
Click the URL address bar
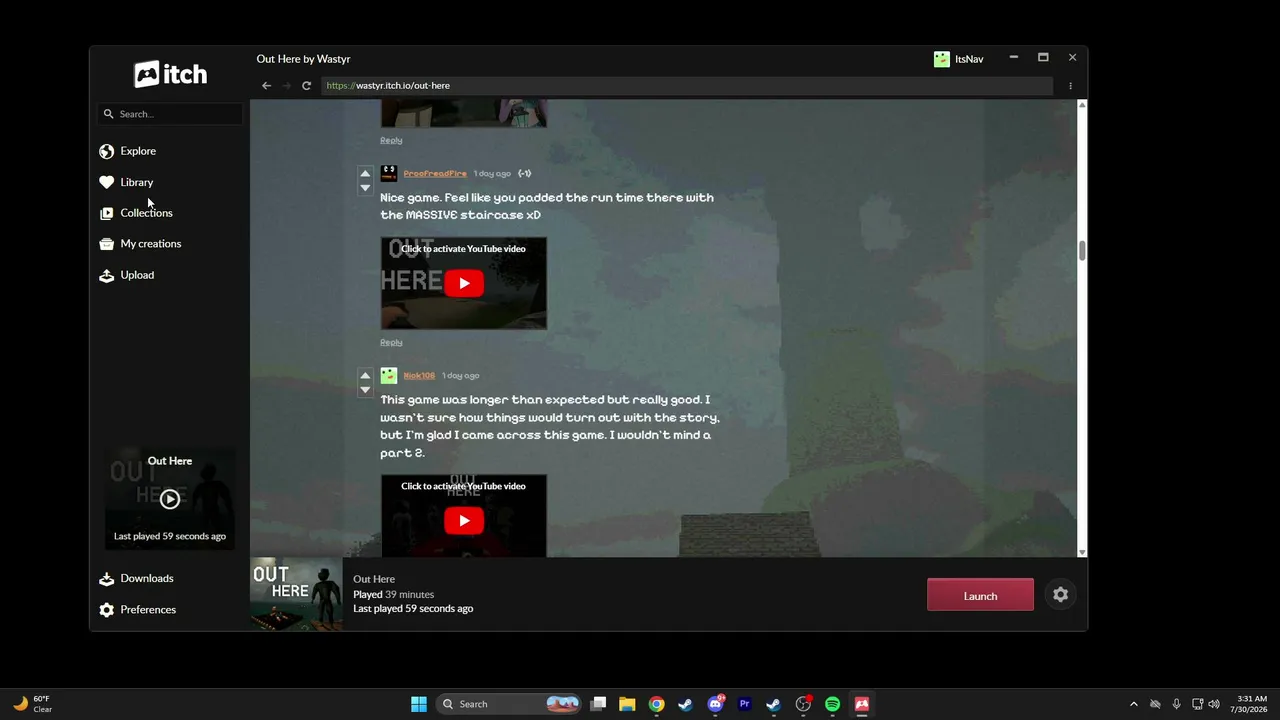(687, 86)
